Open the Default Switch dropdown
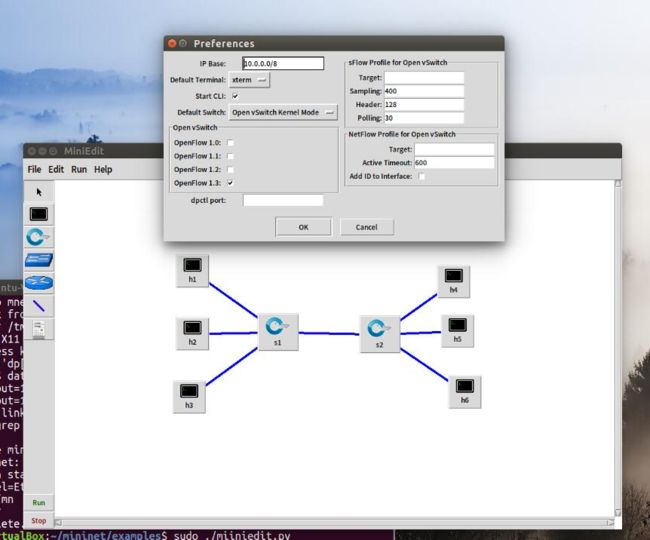 (x=283, y=112)
